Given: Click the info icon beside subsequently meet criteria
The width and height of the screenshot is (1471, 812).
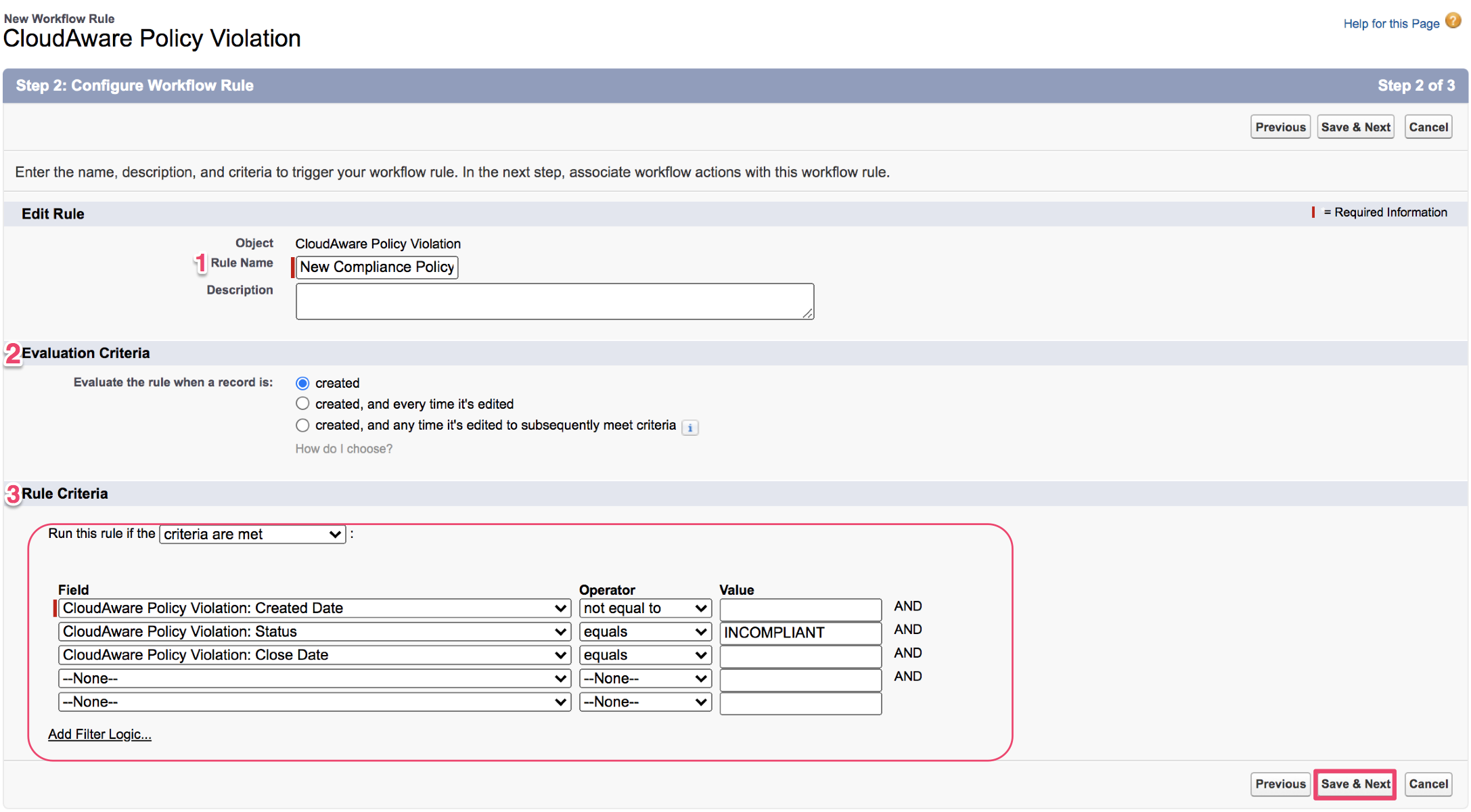Looking at the screenshot, I should 689,428.
